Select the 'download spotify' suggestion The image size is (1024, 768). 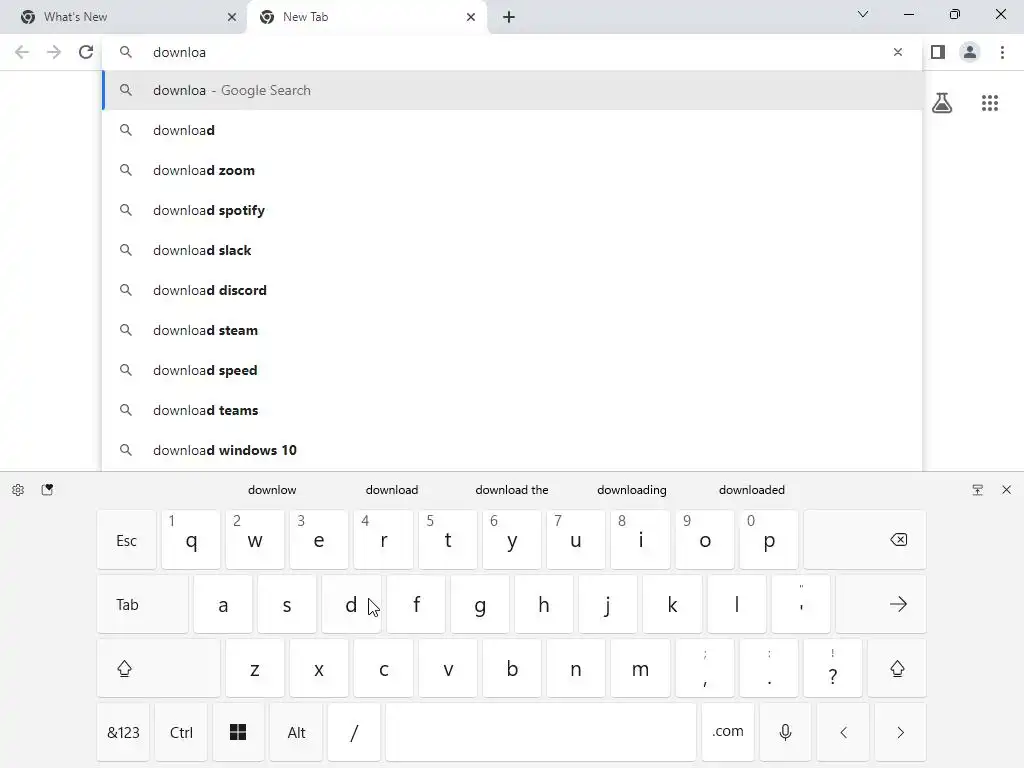[x=512, y=210]
